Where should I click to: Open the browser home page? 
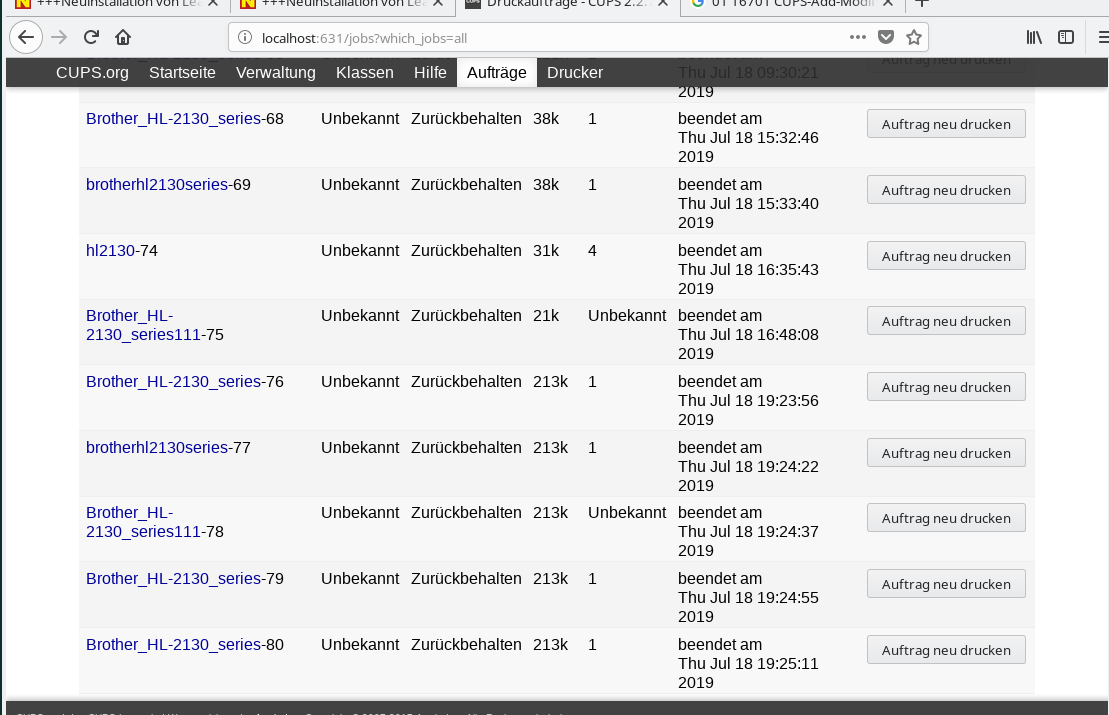pyautogui.click(x=123, y=37)
